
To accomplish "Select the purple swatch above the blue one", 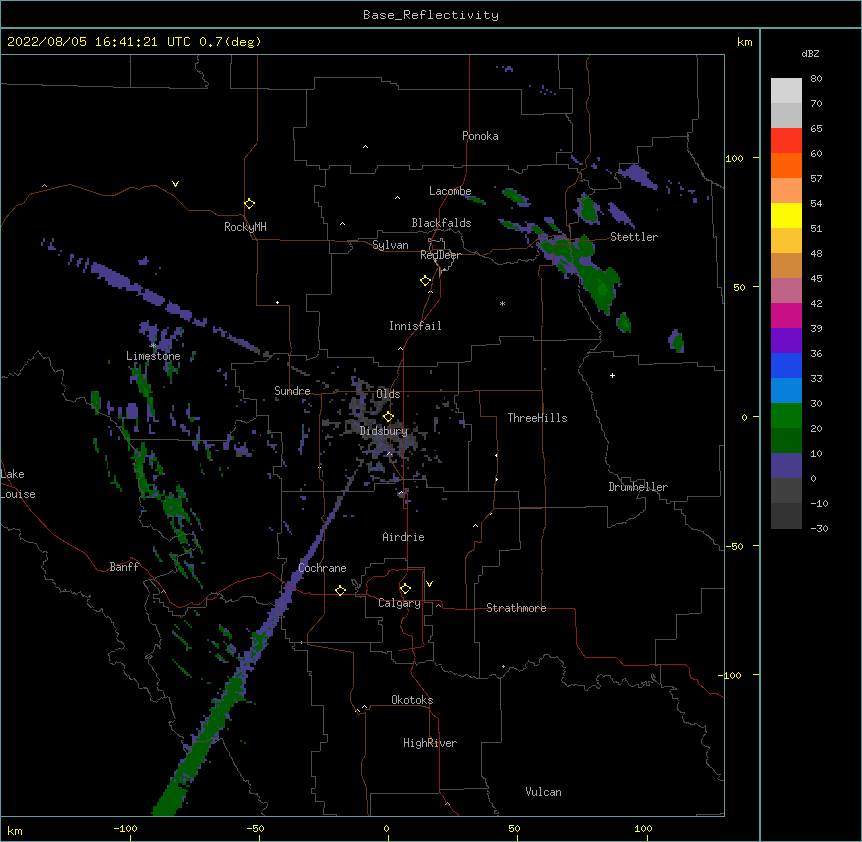I will tap(786, 341).
